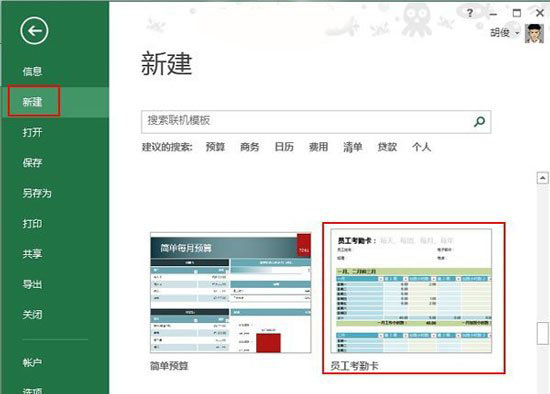Click the 简单预算 template caption
Viewport: 550px width, 394px height.
(x=169, y=366)
